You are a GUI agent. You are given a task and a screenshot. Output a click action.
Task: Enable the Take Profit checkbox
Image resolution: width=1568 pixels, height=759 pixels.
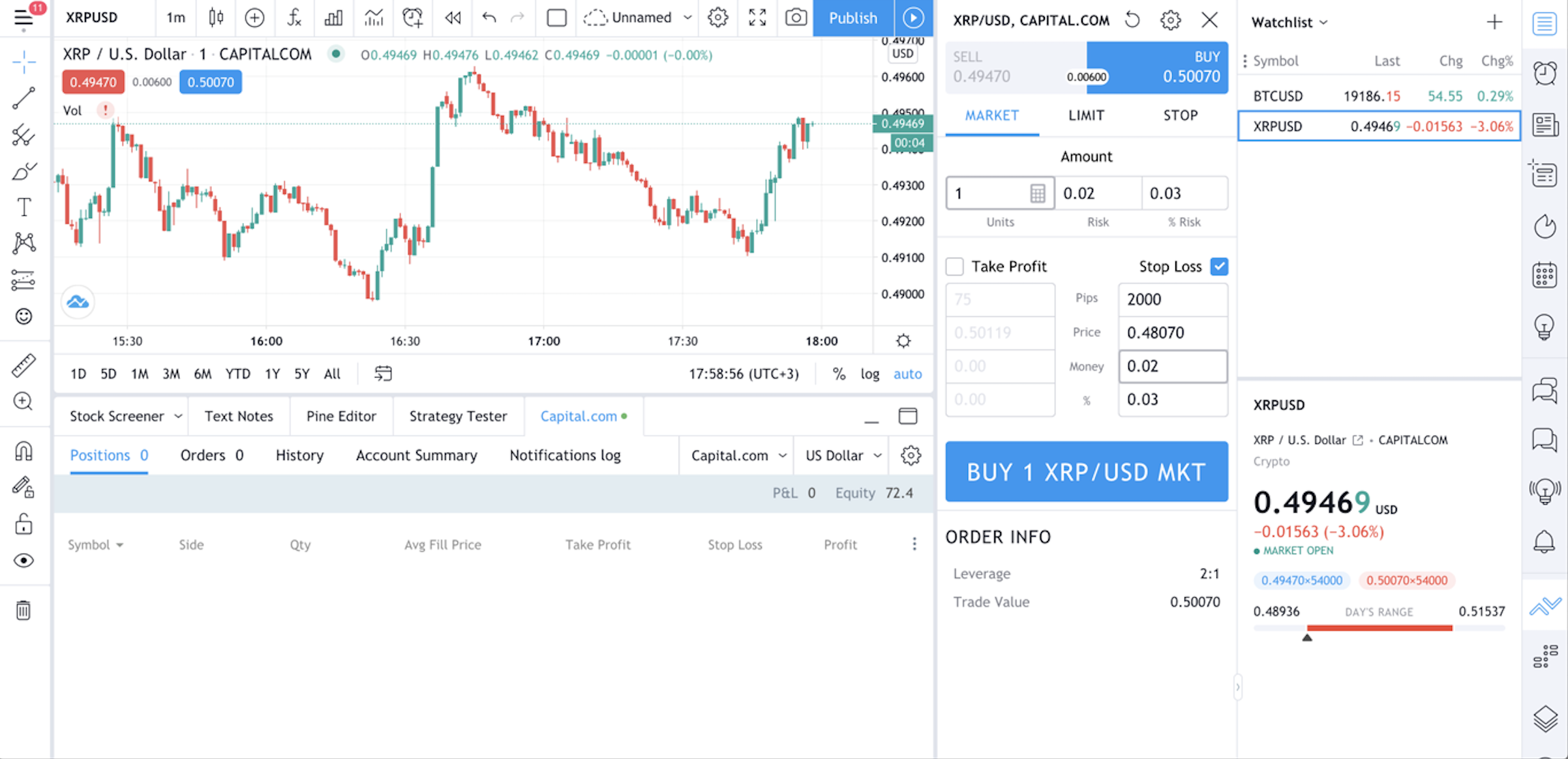954,266
